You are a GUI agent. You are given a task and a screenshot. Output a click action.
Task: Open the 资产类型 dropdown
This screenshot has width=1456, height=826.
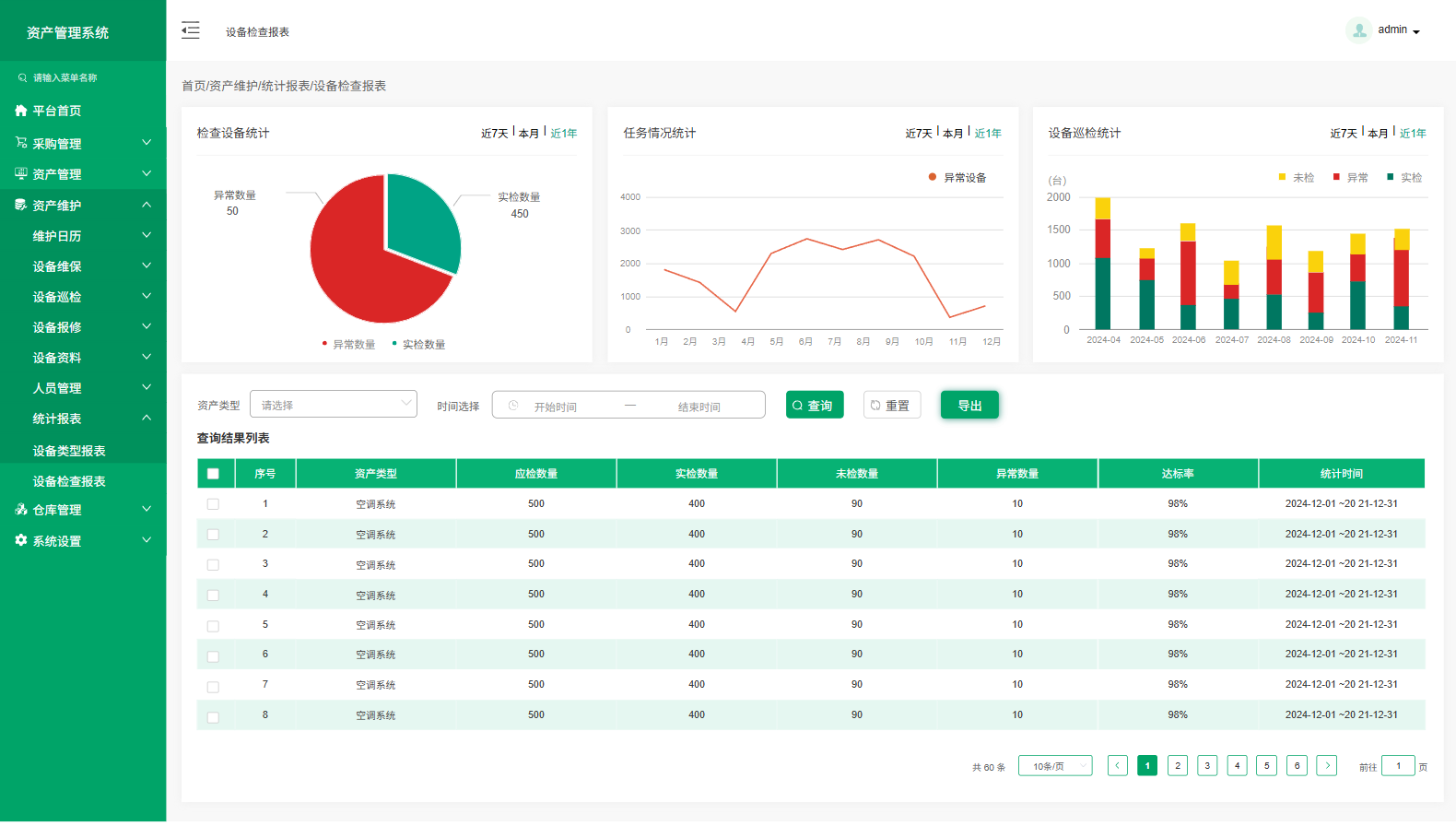tap(334, 405)
